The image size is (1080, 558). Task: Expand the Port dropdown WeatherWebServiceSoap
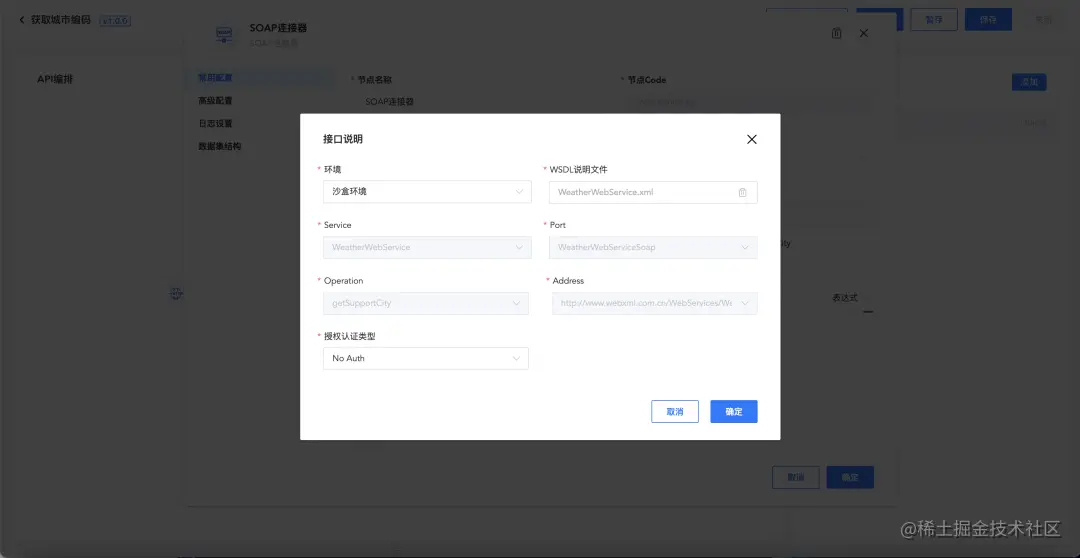tap(653, 247)
